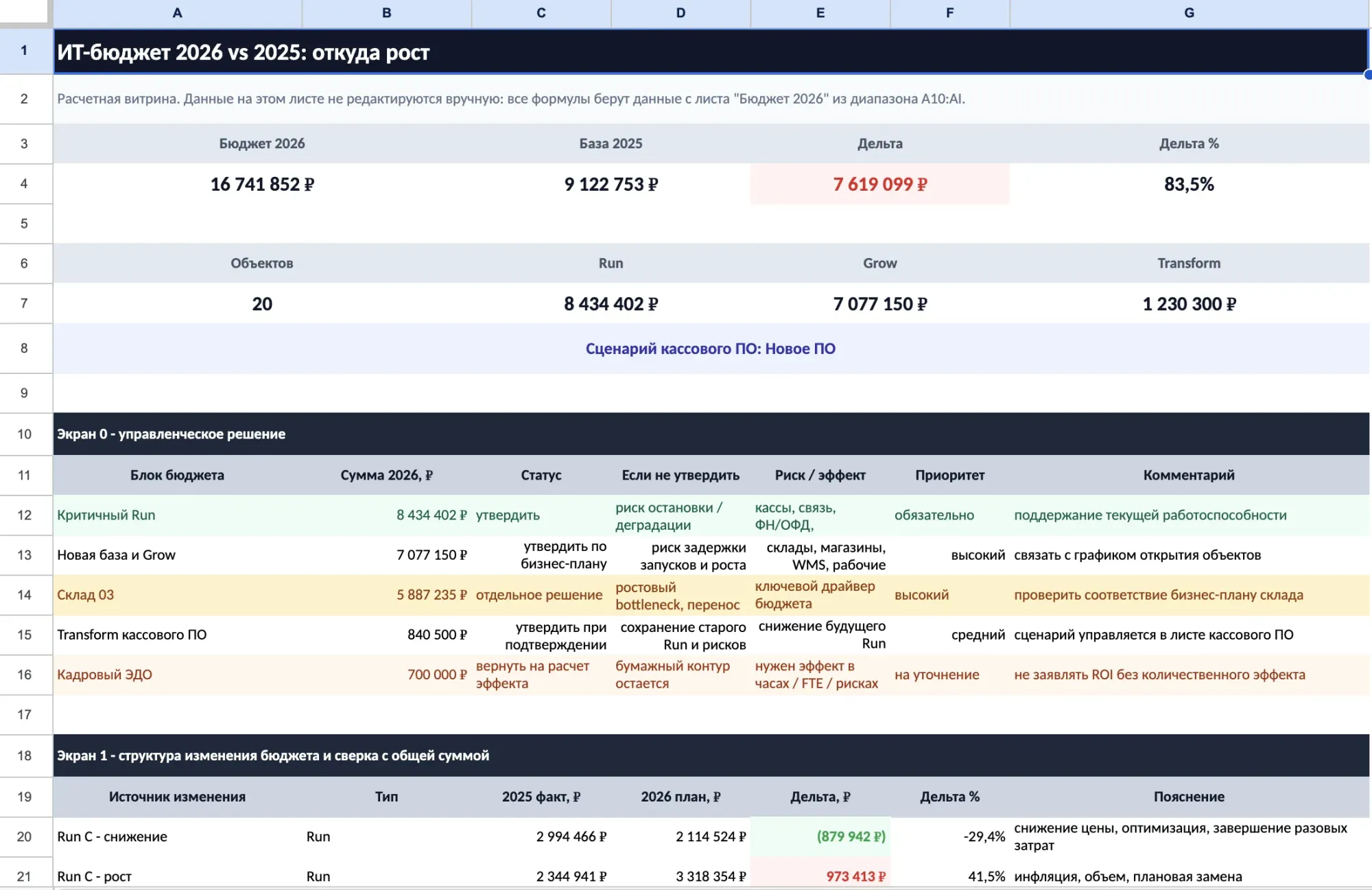1372x890 pixels.
Task: Select column E header
Action: tap(820, 13)
